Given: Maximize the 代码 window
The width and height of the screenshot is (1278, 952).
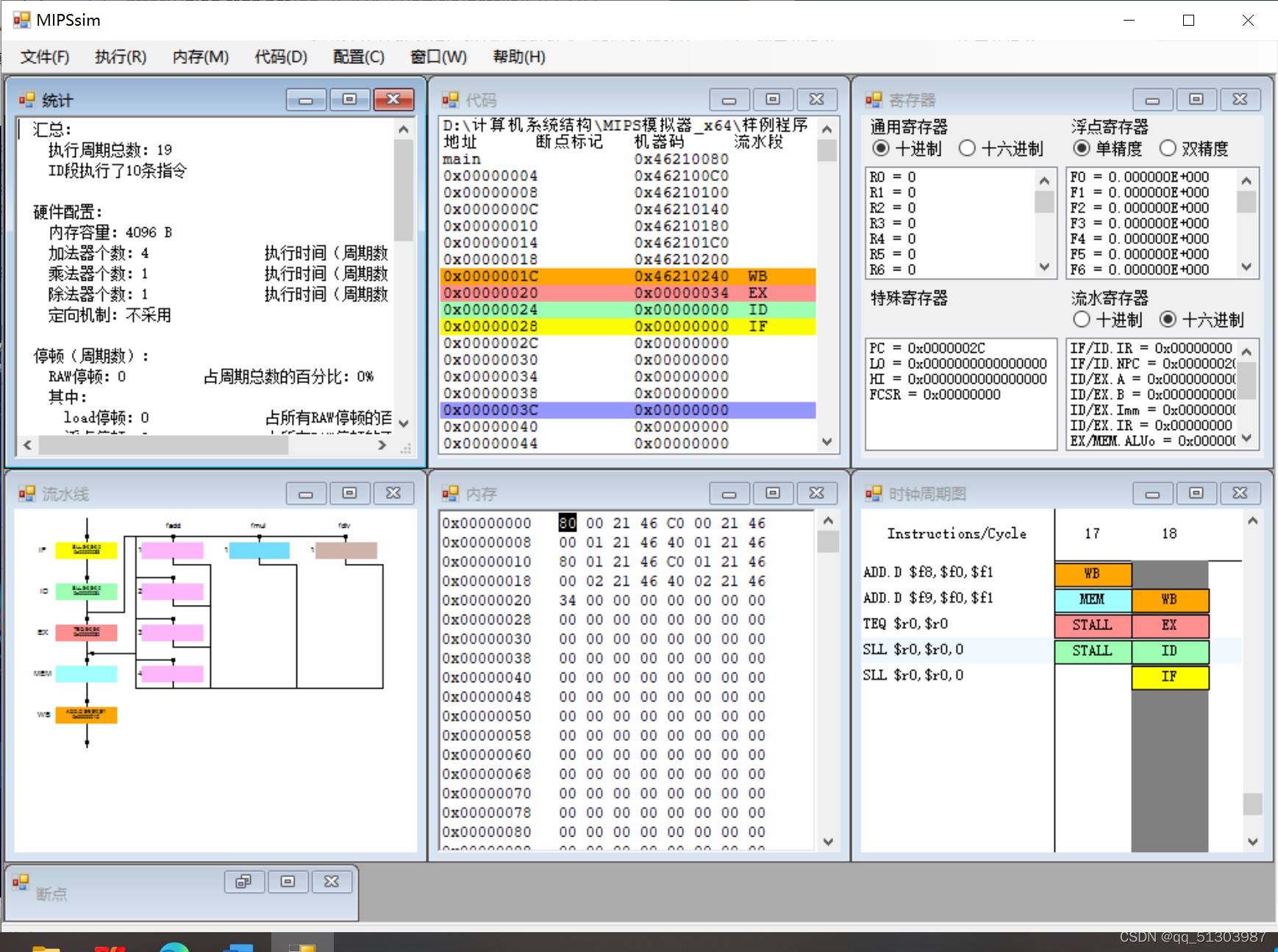Looking at the screenshot, I should pyautogui.click(x=773, y=99).
